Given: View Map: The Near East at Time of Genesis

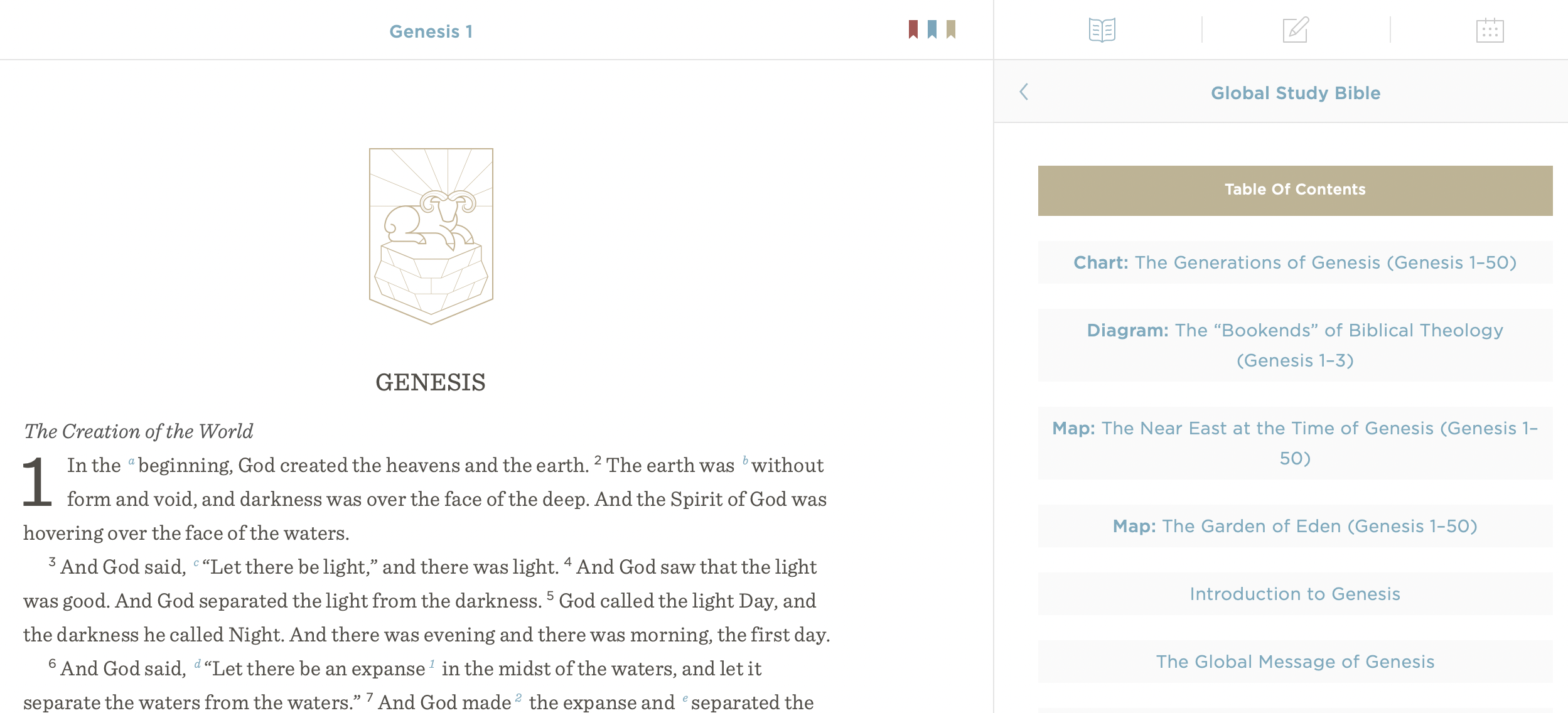Looking at the screenshot, I should (x=1295, y=444).
